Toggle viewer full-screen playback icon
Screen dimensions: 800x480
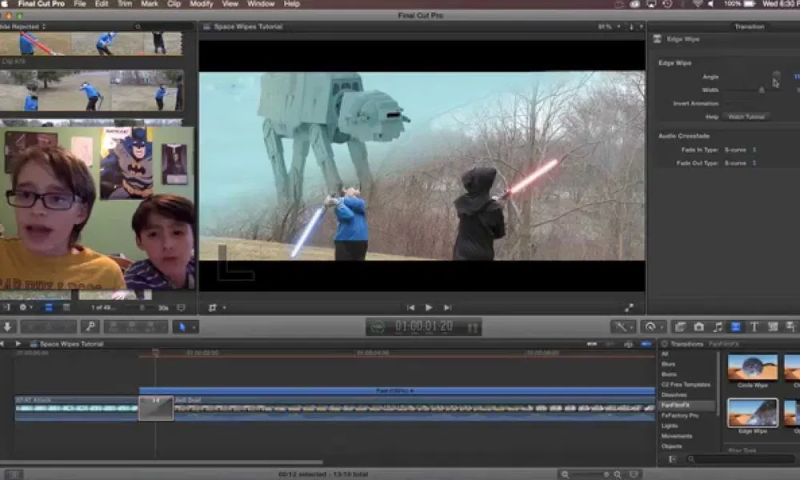pos(629,308)
